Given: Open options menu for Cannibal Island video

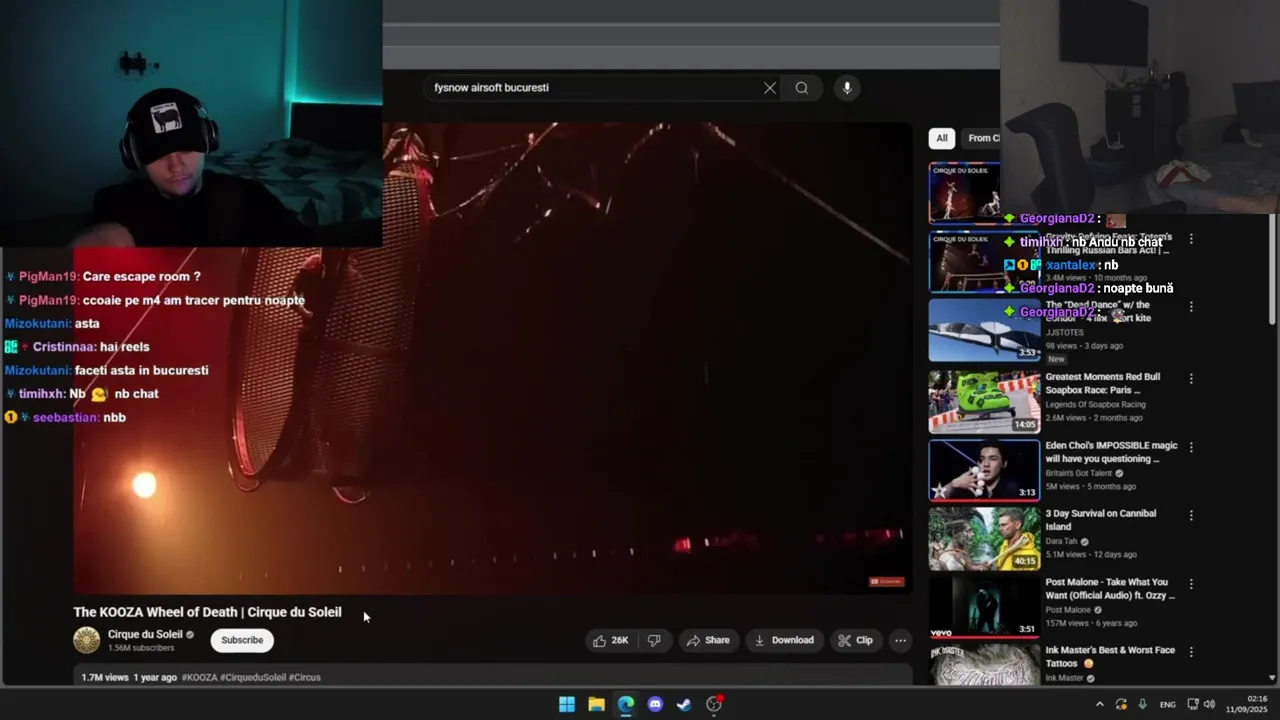Looking at the screenshot, I should 1191,515.
